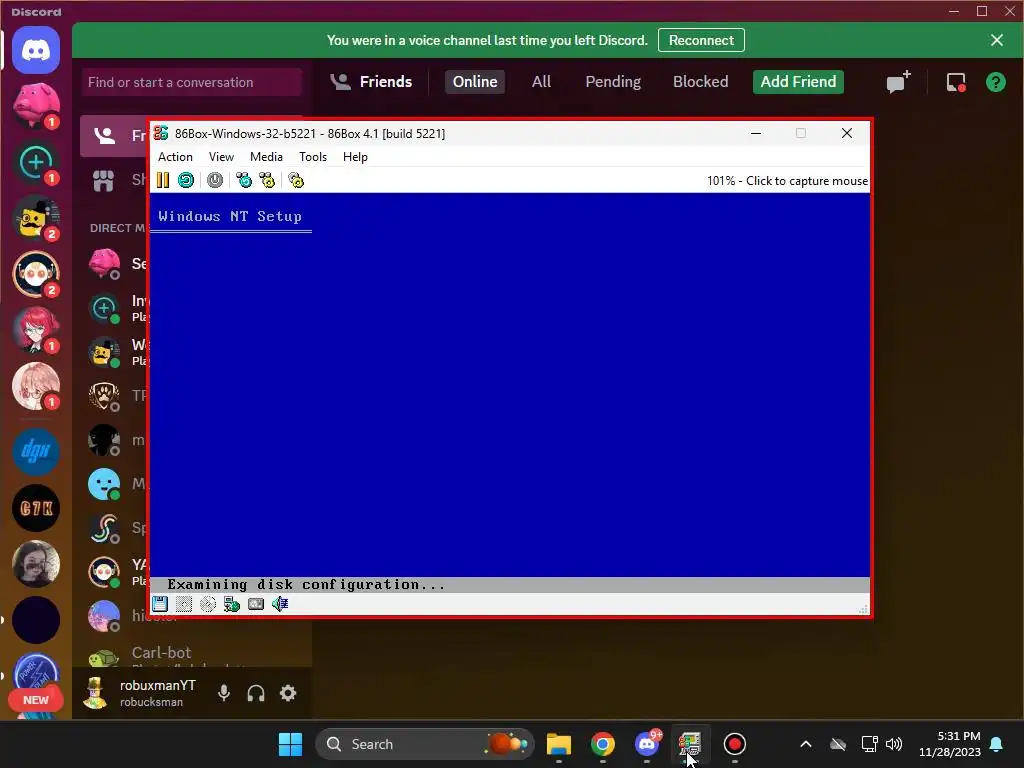1024x768 pixels.
Task: Click the New Group DM chat-plus icon
Action: (898, 82)
